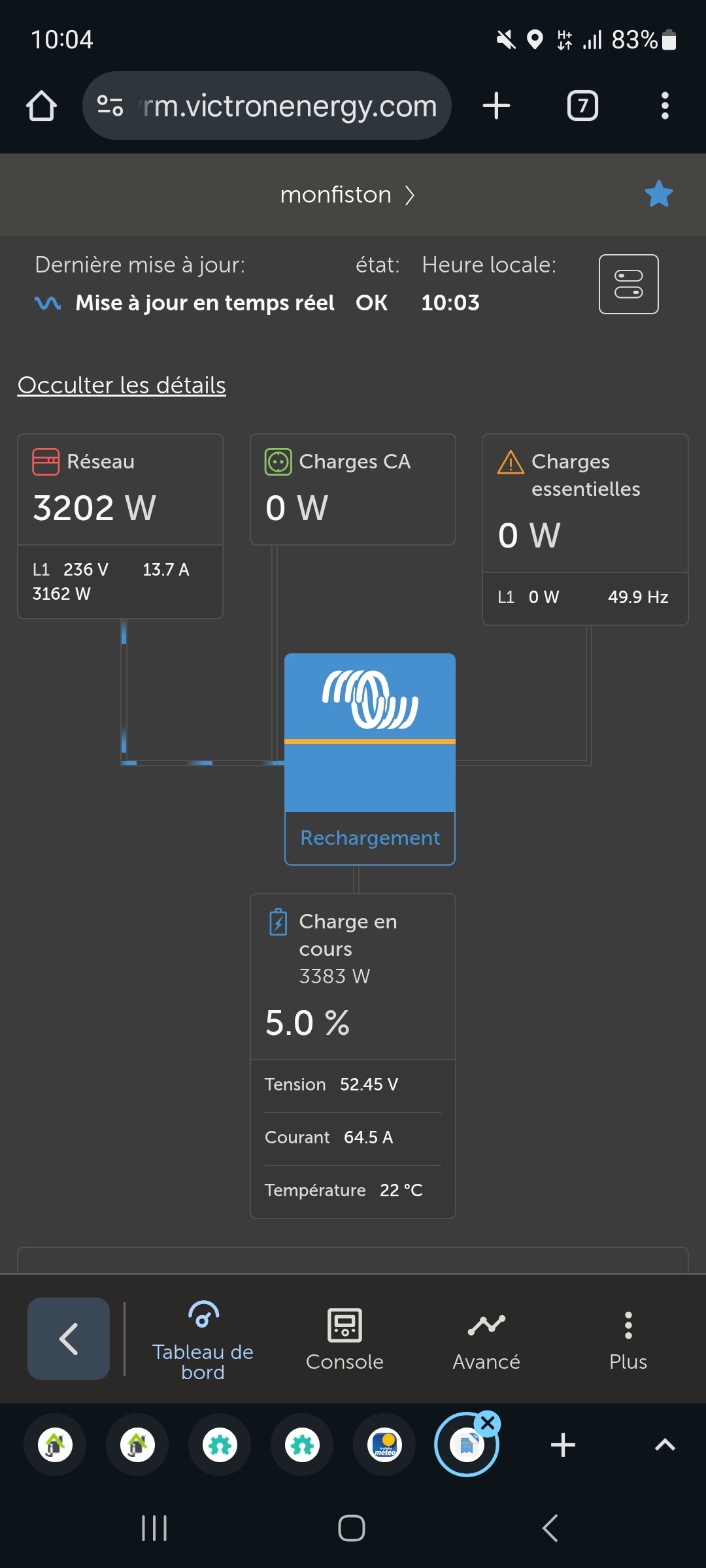Open the tab switcher showing 7 tabs

(x=582, y=106)
